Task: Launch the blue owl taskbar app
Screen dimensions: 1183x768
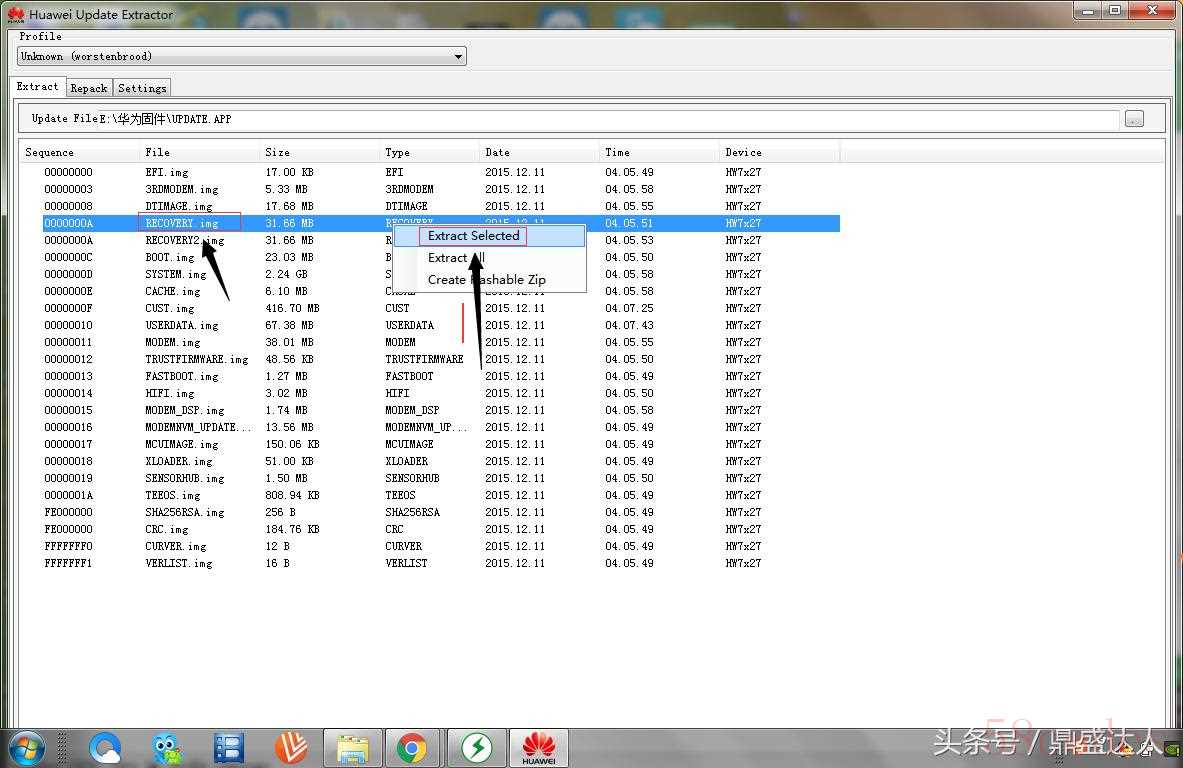Action: (166, 748)
